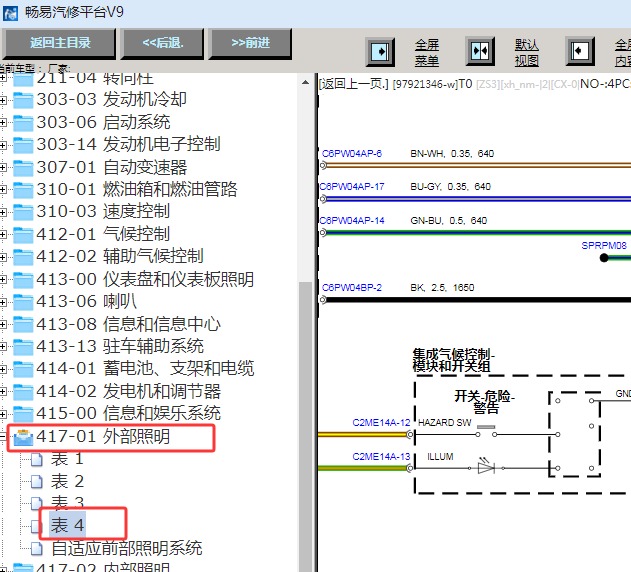Expand the 412-02 辅助气候控制 node
The image size is (631, 572).
coord(3,257)
